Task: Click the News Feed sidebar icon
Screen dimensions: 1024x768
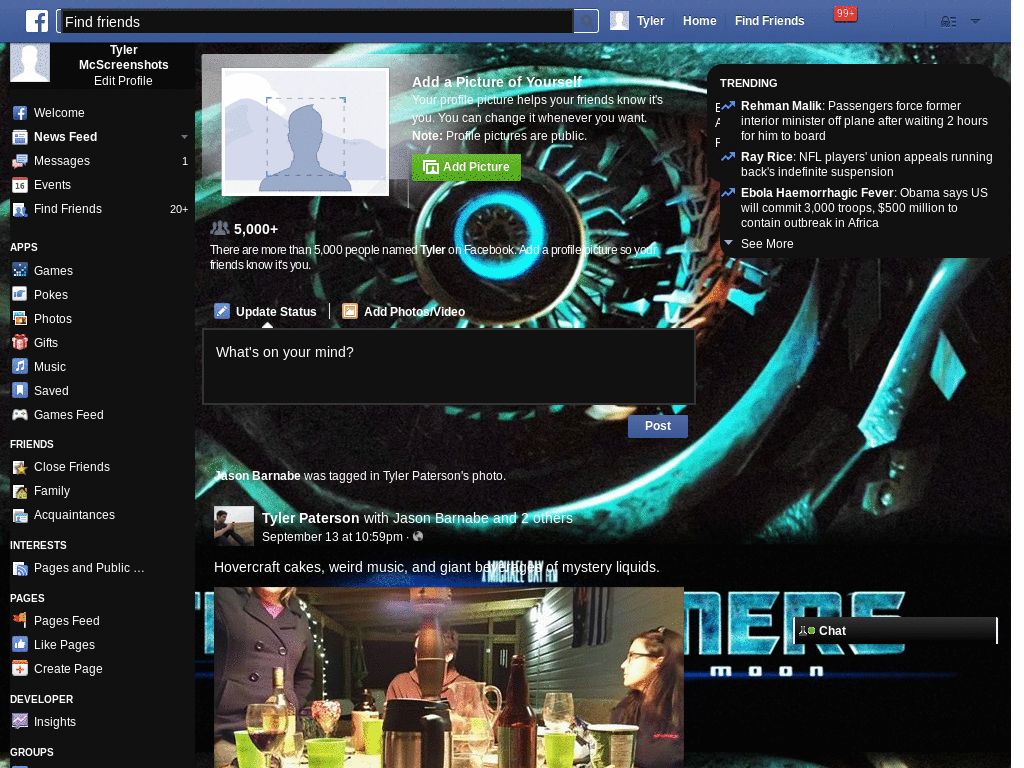Action: pos(20,137)
